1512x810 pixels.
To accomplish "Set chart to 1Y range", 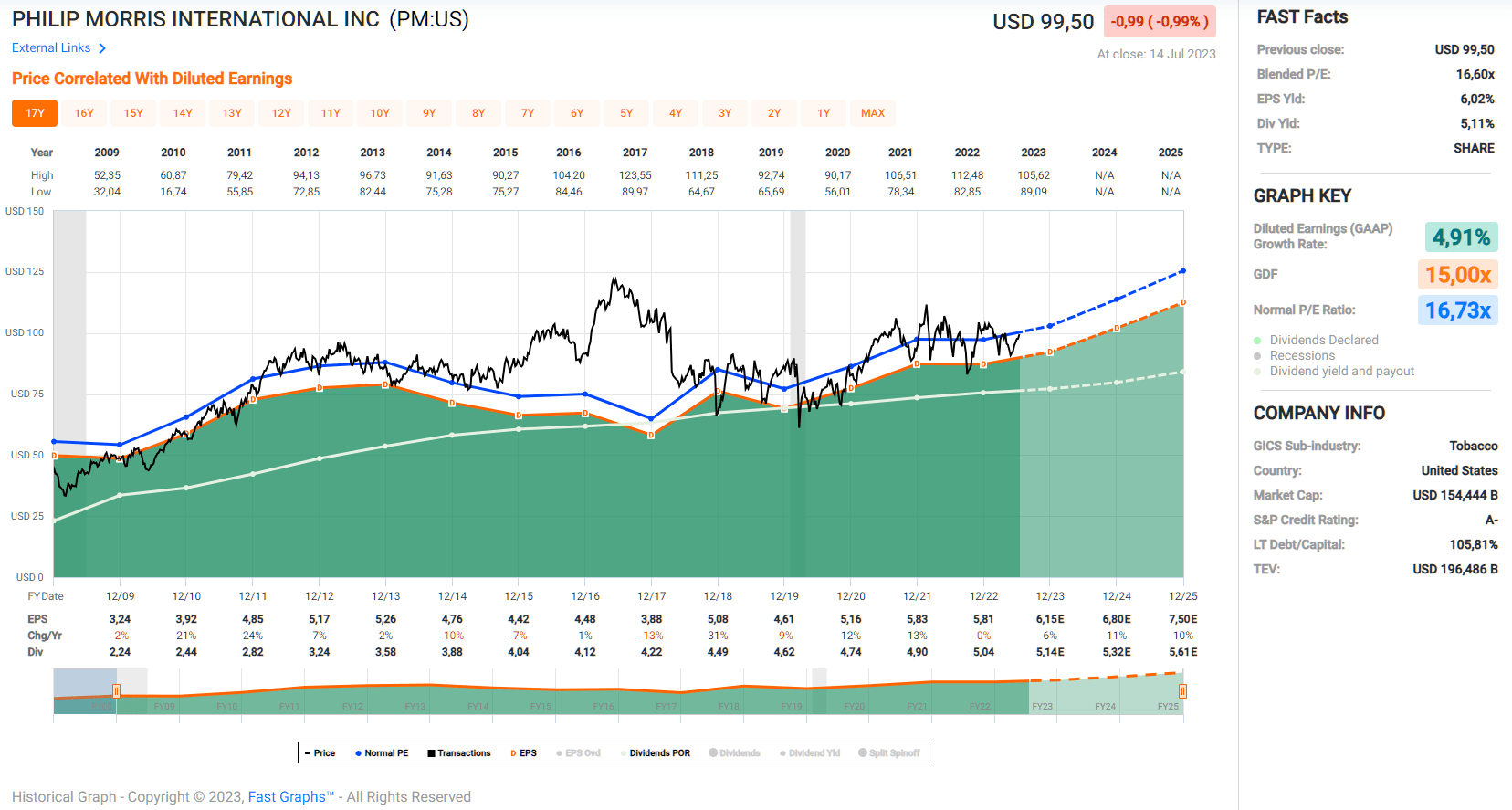I will pos(824,113).
